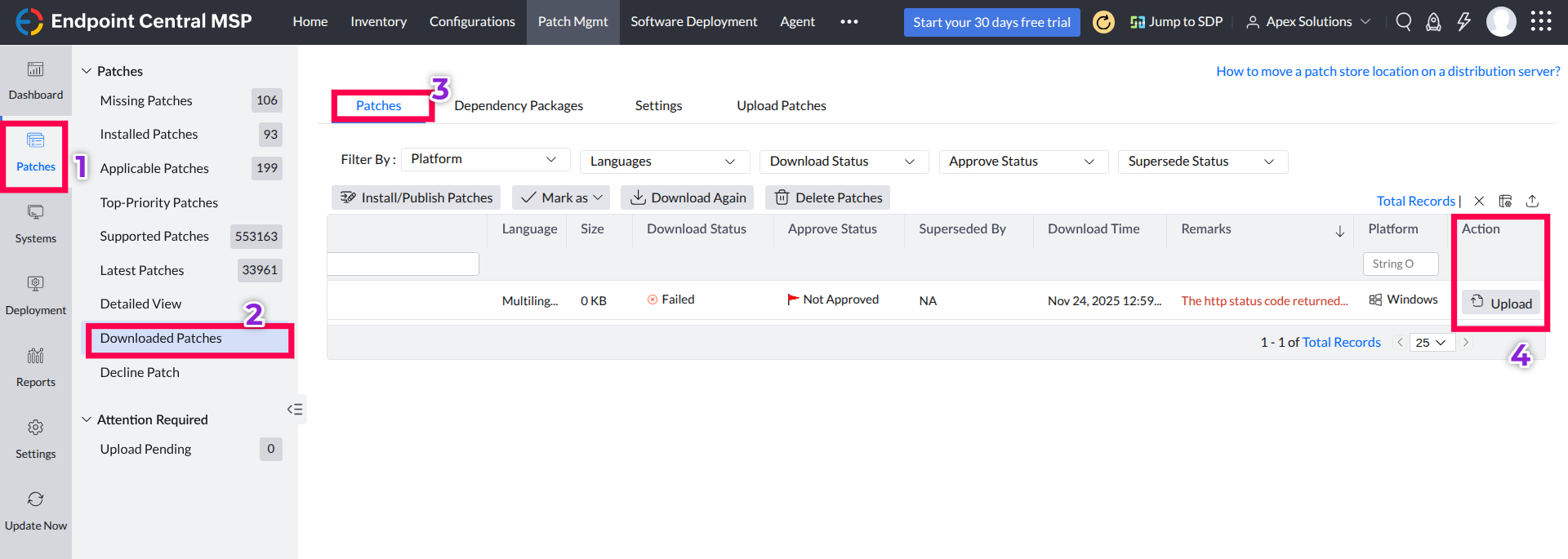Open the apps grid launcher icon
Screen dimensions: 1568x559
(x=1541, y=21)
